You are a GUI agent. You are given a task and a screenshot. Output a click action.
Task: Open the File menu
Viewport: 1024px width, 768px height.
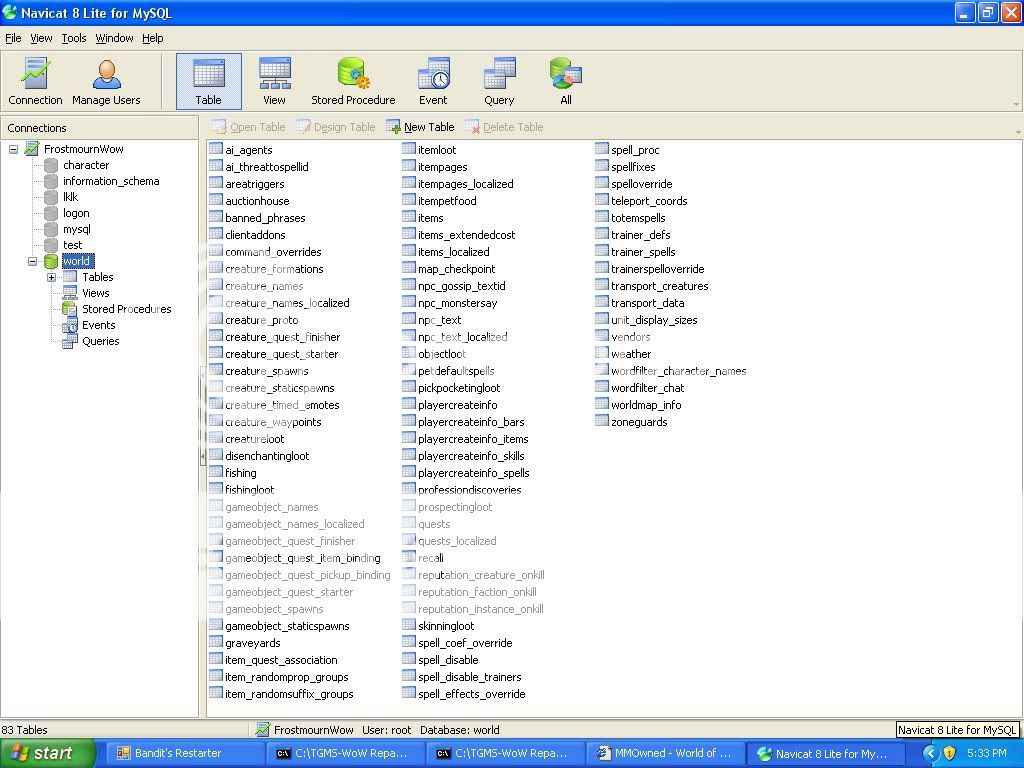pos(13,38)
